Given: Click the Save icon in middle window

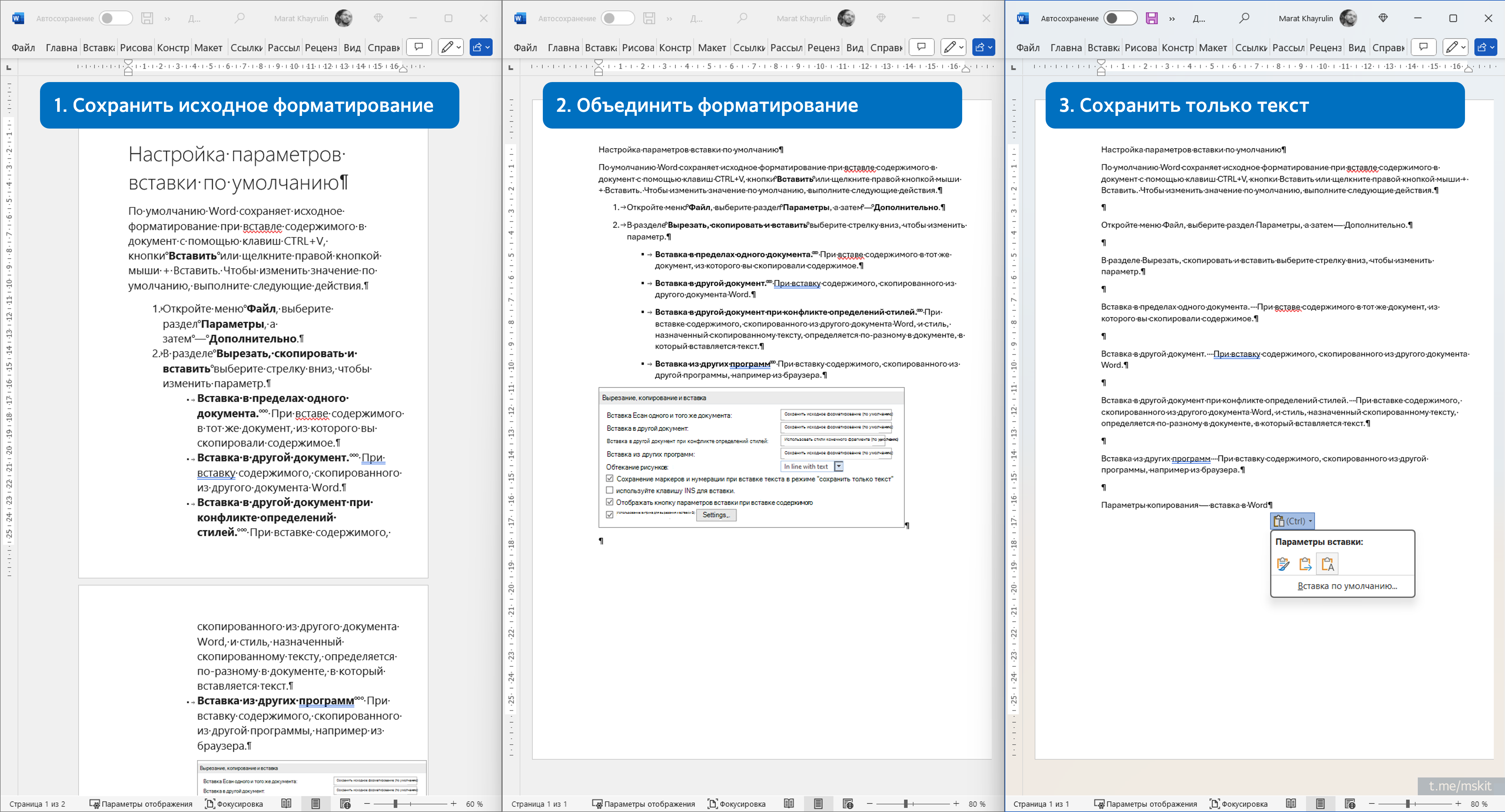Looking at the screenshot, I should pyautogui.click(x=649, y=18).
